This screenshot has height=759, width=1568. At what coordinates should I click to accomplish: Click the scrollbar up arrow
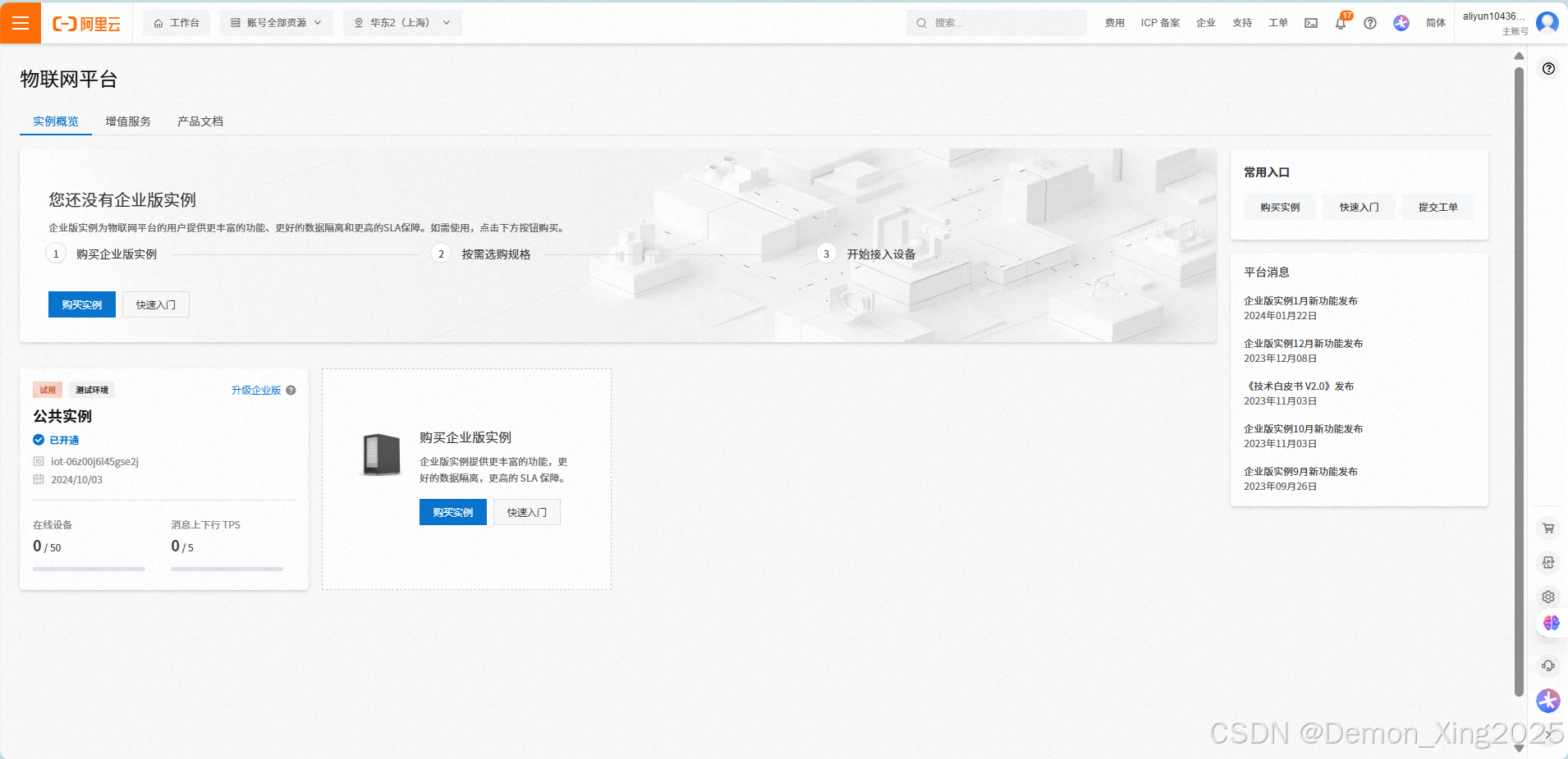pyautogui.click(x=1519, y=56)
